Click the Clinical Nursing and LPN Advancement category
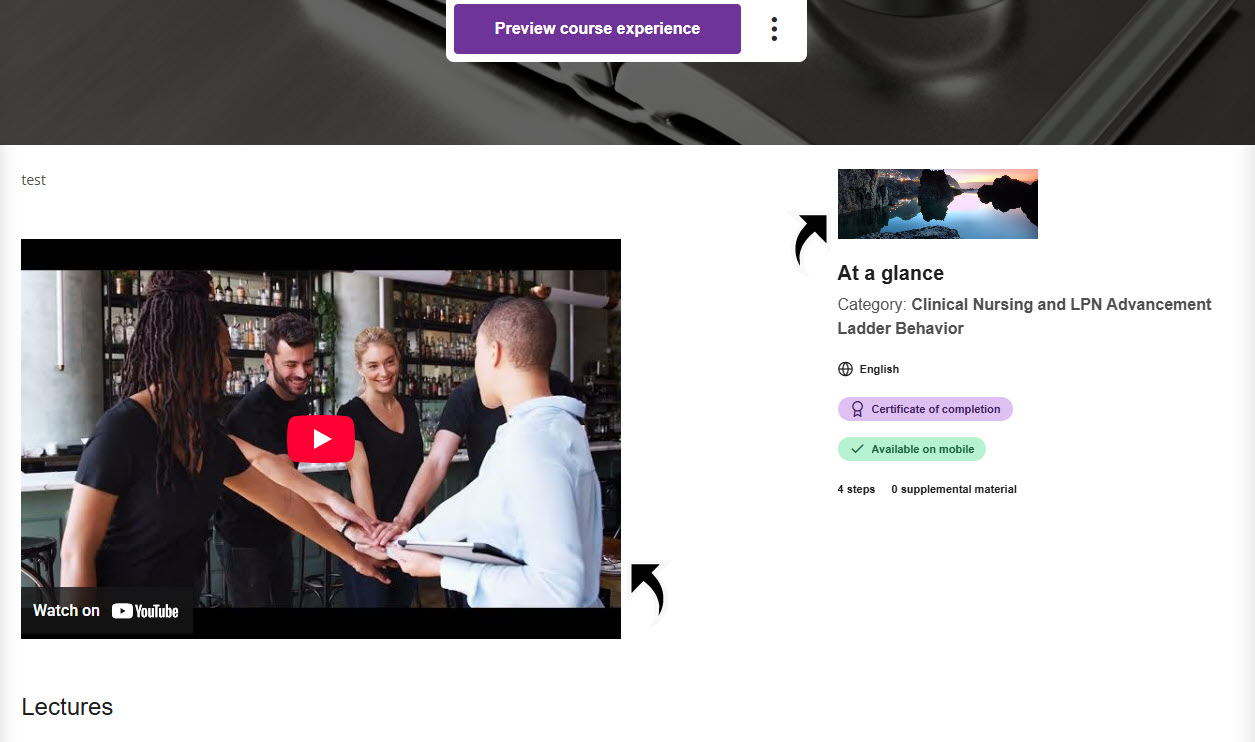1255x742 pixels. click(1024, 316)
